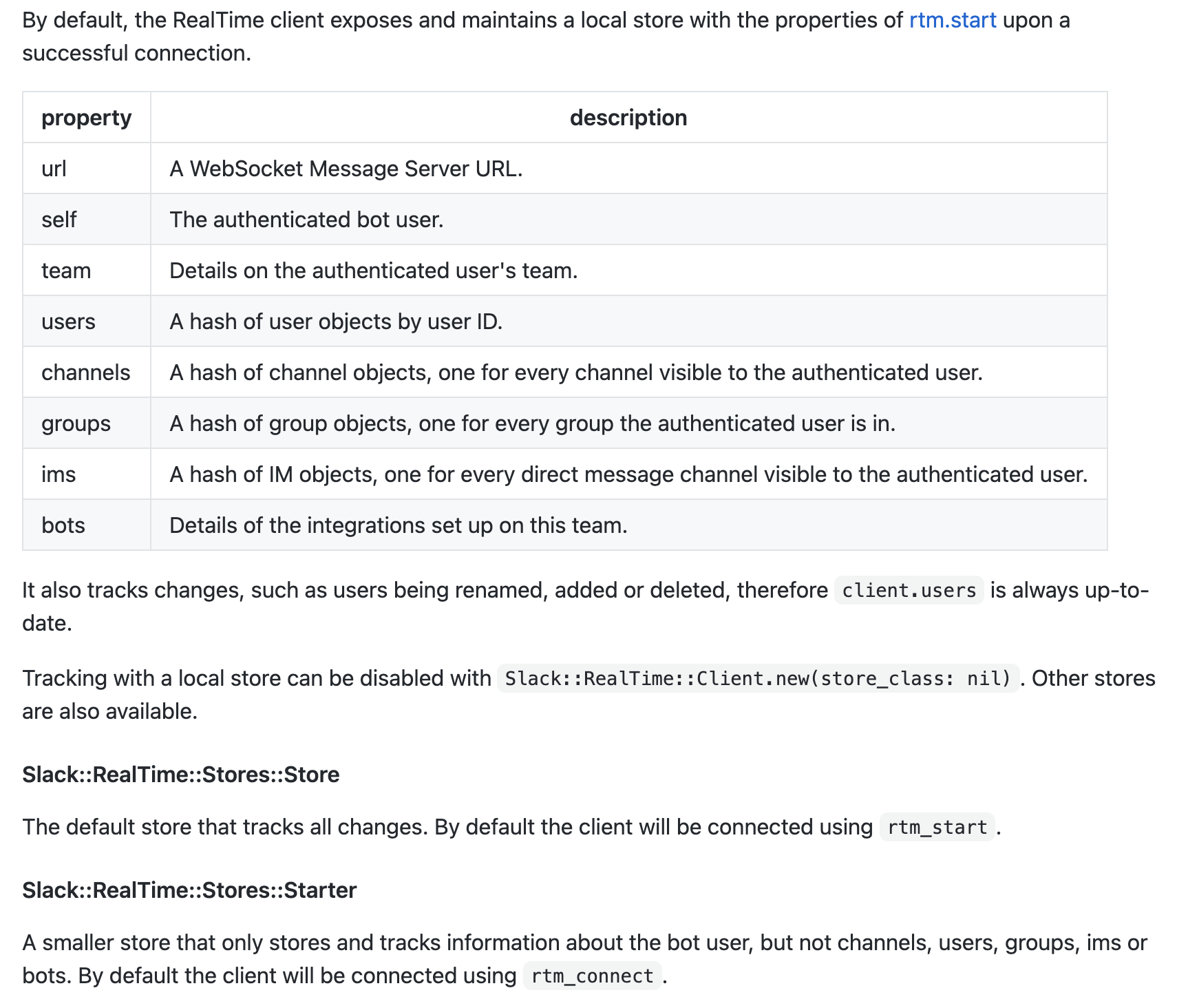Screen dimensions: 1188x1008
Task: Click 'A hash of user objects' description
Action: [628, 322]
